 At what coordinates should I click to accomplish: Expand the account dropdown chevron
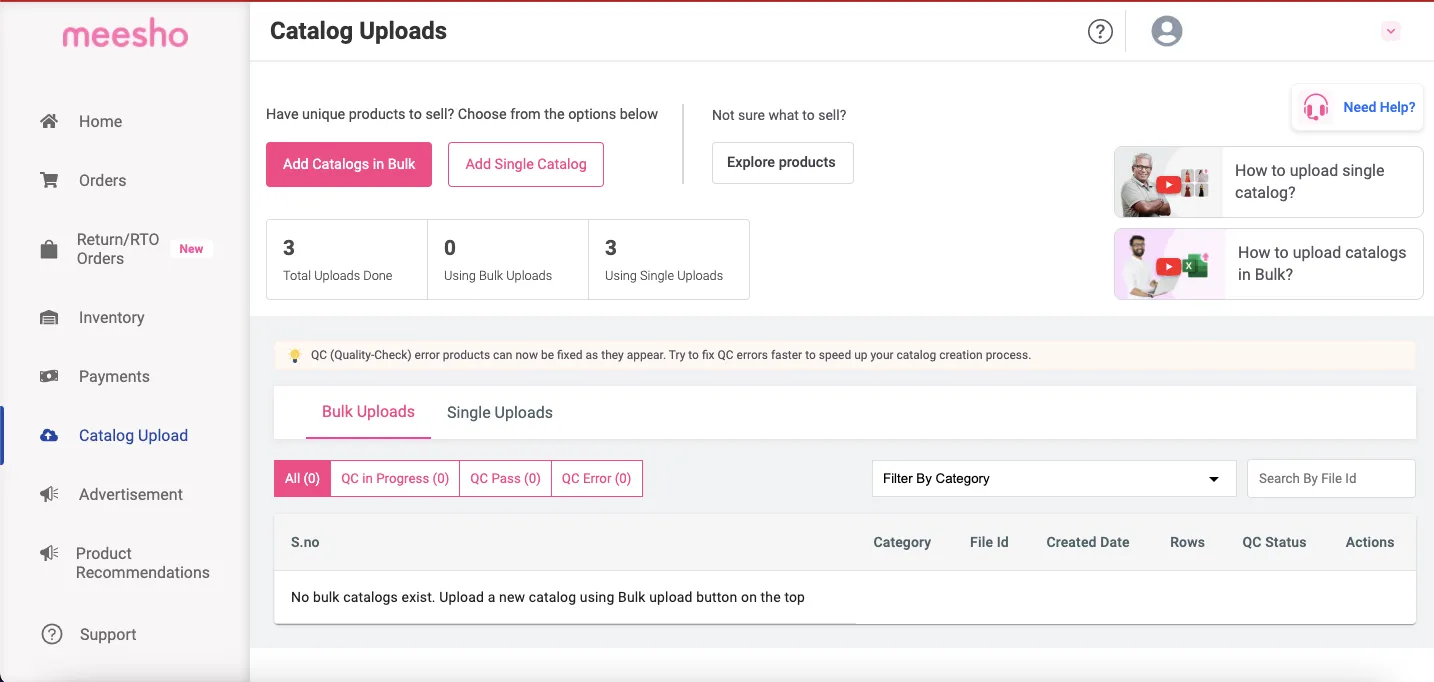(x=1390, y=32)
